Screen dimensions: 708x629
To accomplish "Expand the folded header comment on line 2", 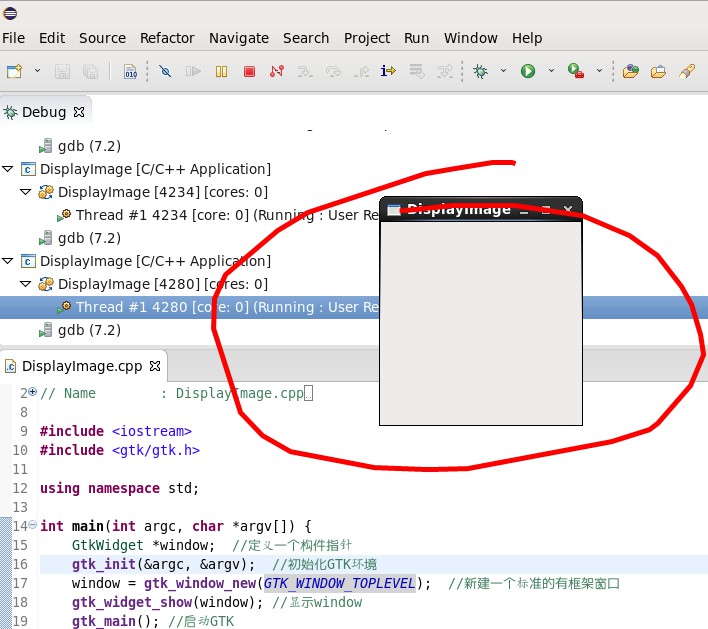I will pos(32,392).
